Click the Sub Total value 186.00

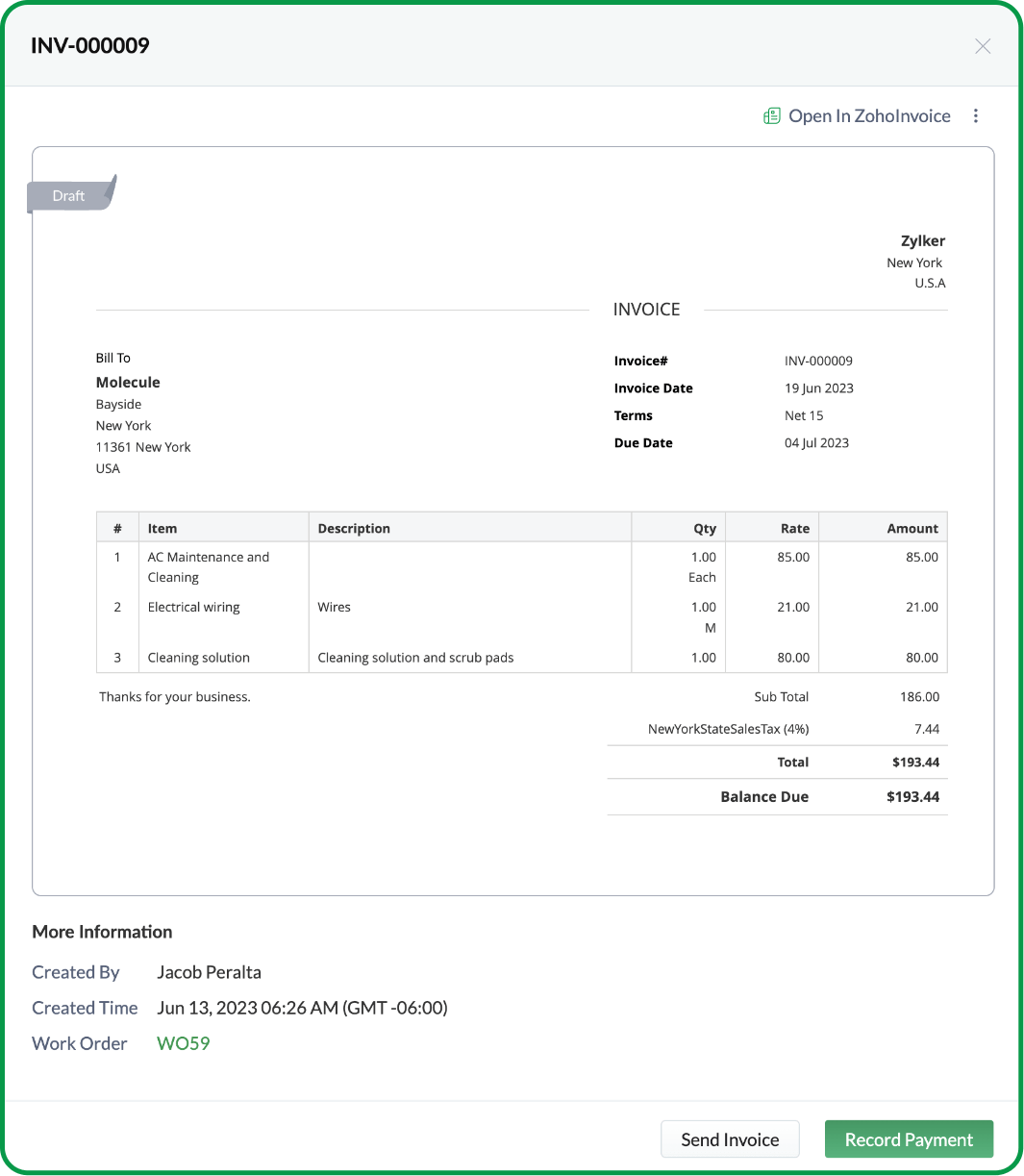921,696
